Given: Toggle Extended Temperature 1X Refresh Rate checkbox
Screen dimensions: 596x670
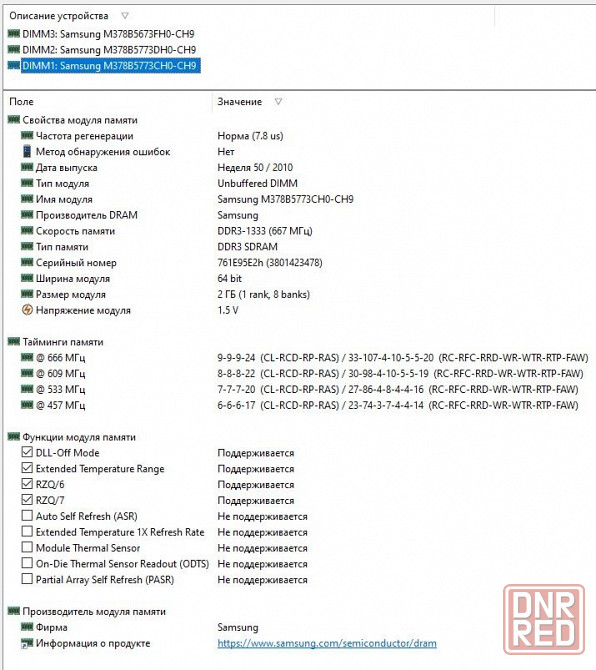Looking at the screenshot, I should coord(27,531).
